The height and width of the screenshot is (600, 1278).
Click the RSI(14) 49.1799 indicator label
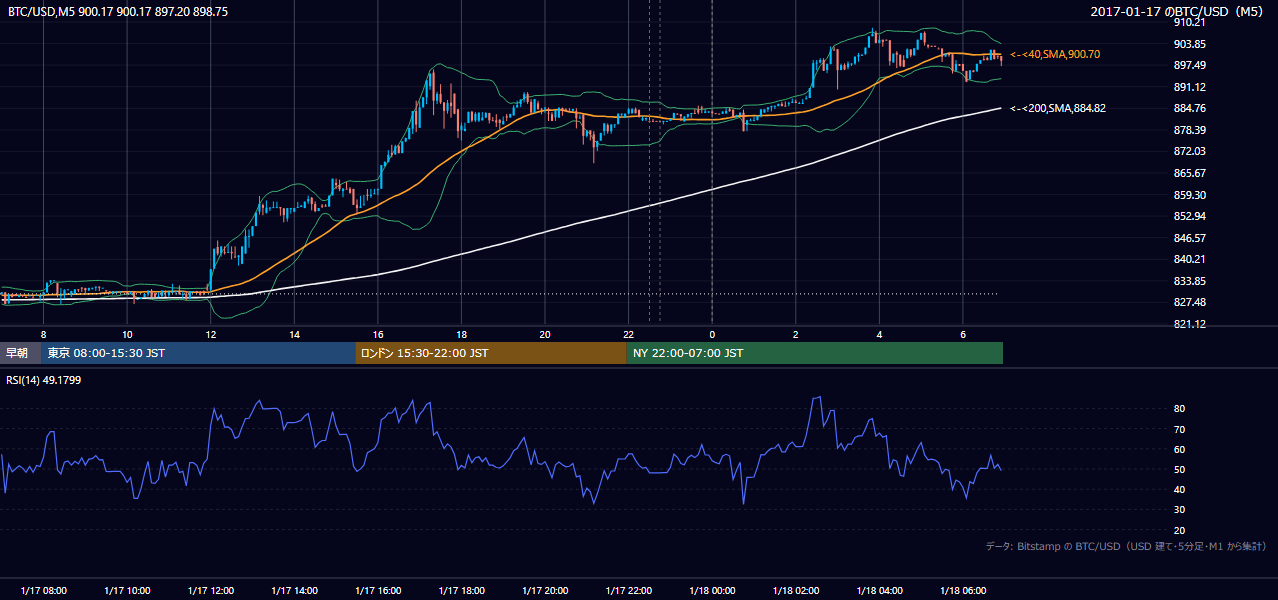pyautogui.click(x=44, y=379)
